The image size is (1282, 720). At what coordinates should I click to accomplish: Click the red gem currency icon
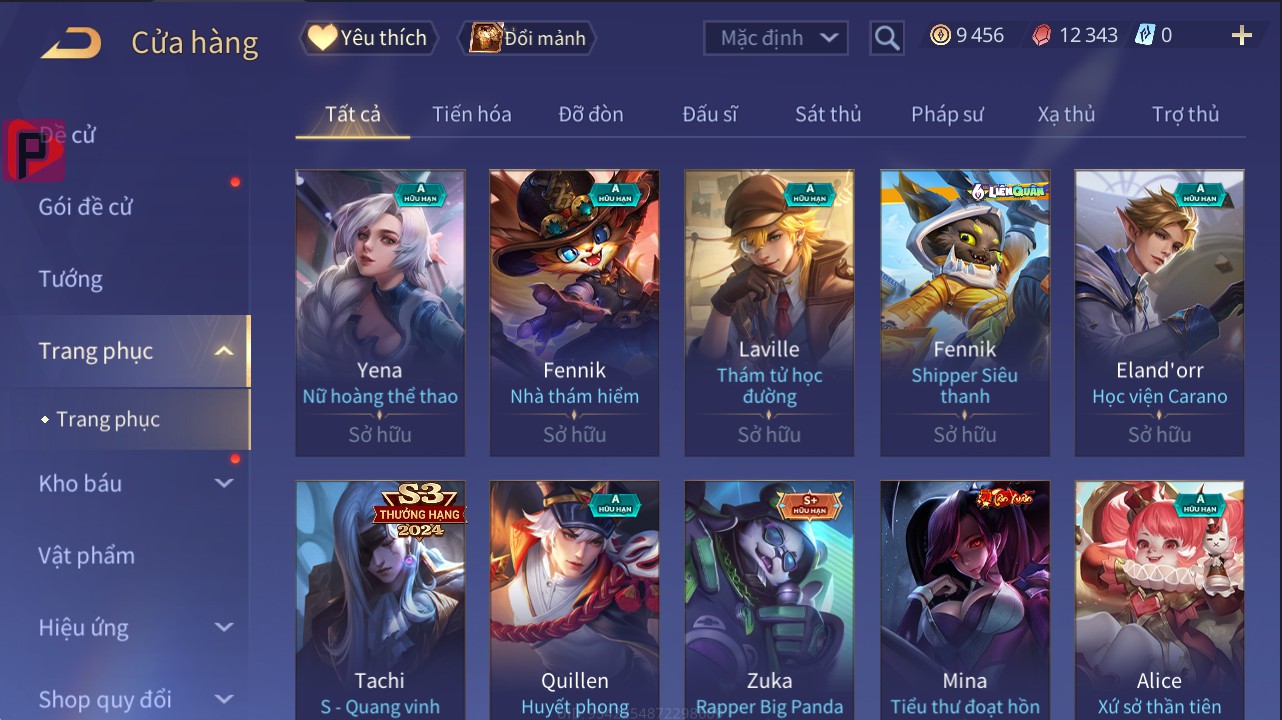[1042, 36]
